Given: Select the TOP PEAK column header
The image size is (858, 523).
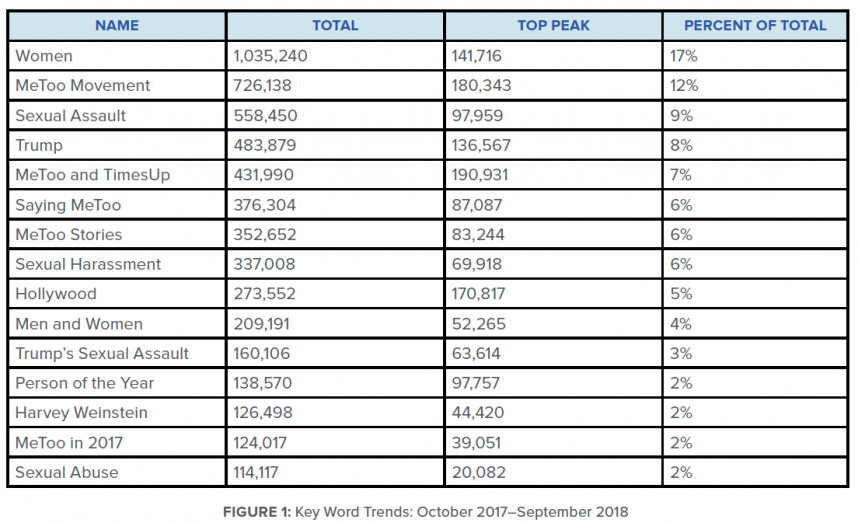Looking at the screenshot, I should [x=553, y=25].
